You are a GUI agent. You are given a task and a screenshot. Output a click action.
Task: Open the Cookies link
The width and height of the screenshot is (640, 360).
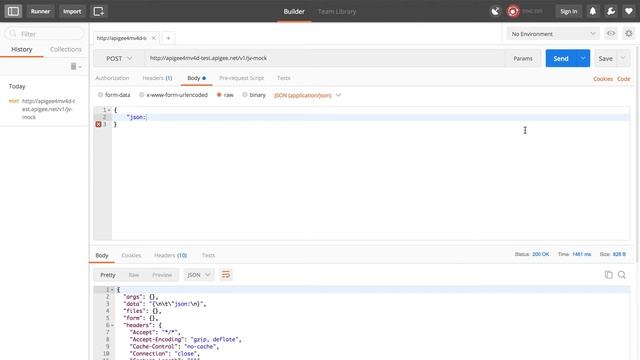(x=603, y=79)
